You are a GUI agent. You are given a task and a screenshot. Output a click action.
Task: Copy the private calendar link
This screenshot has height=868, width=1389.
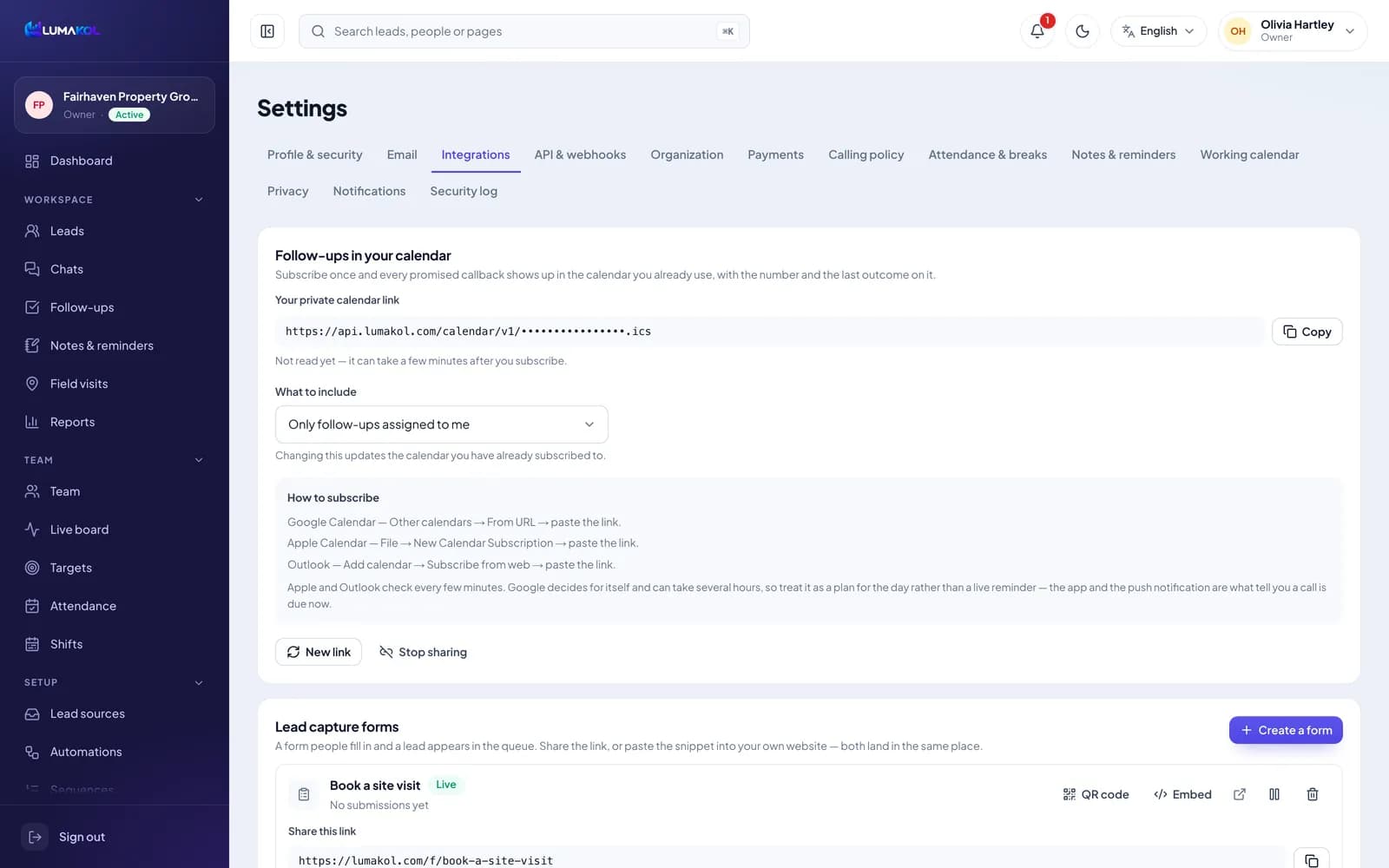1307,332
